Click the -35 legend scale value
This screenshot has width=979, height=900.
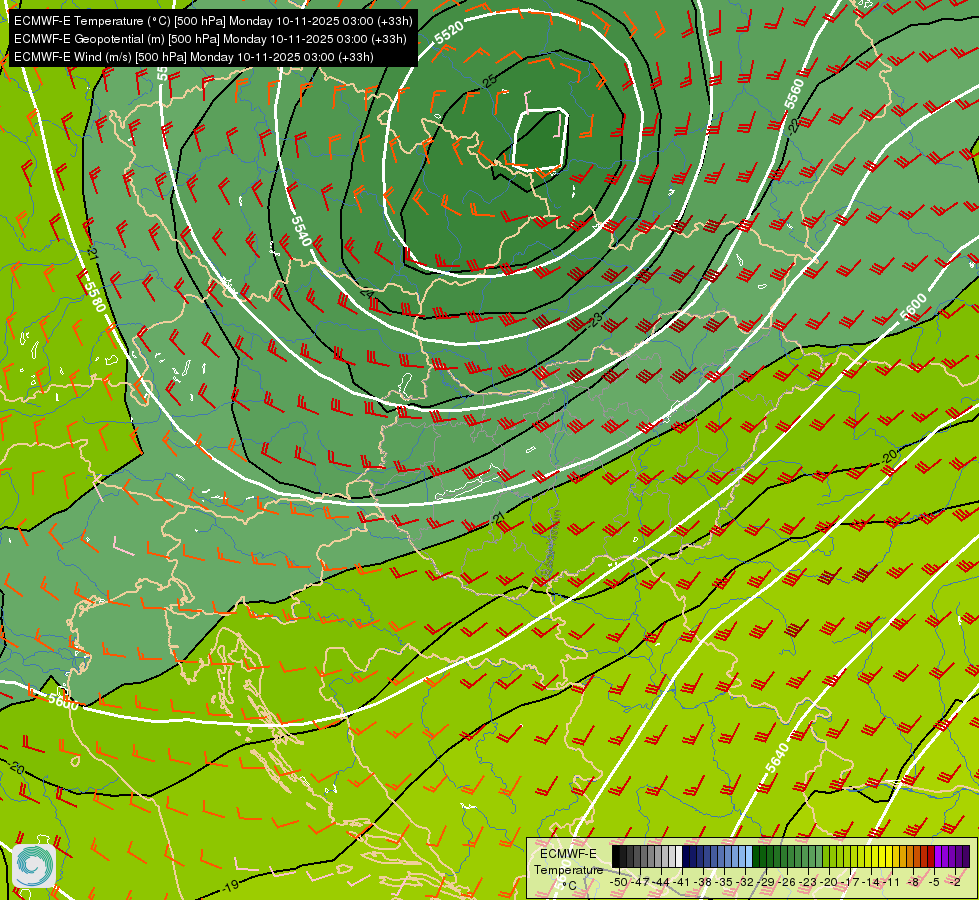pyautogui.click(x=724, y=882)
